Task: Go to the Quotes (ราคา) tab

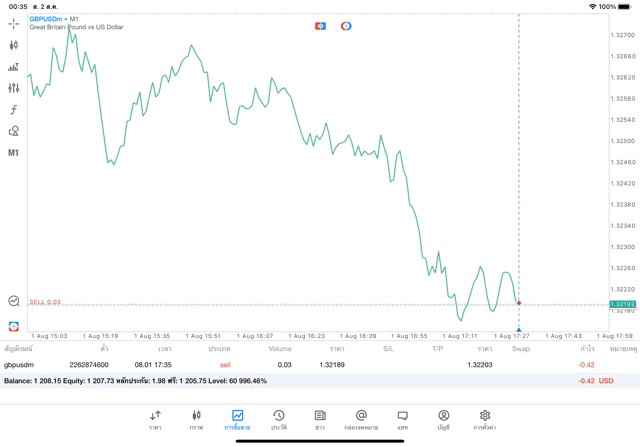Action: [x=155, y=419]
